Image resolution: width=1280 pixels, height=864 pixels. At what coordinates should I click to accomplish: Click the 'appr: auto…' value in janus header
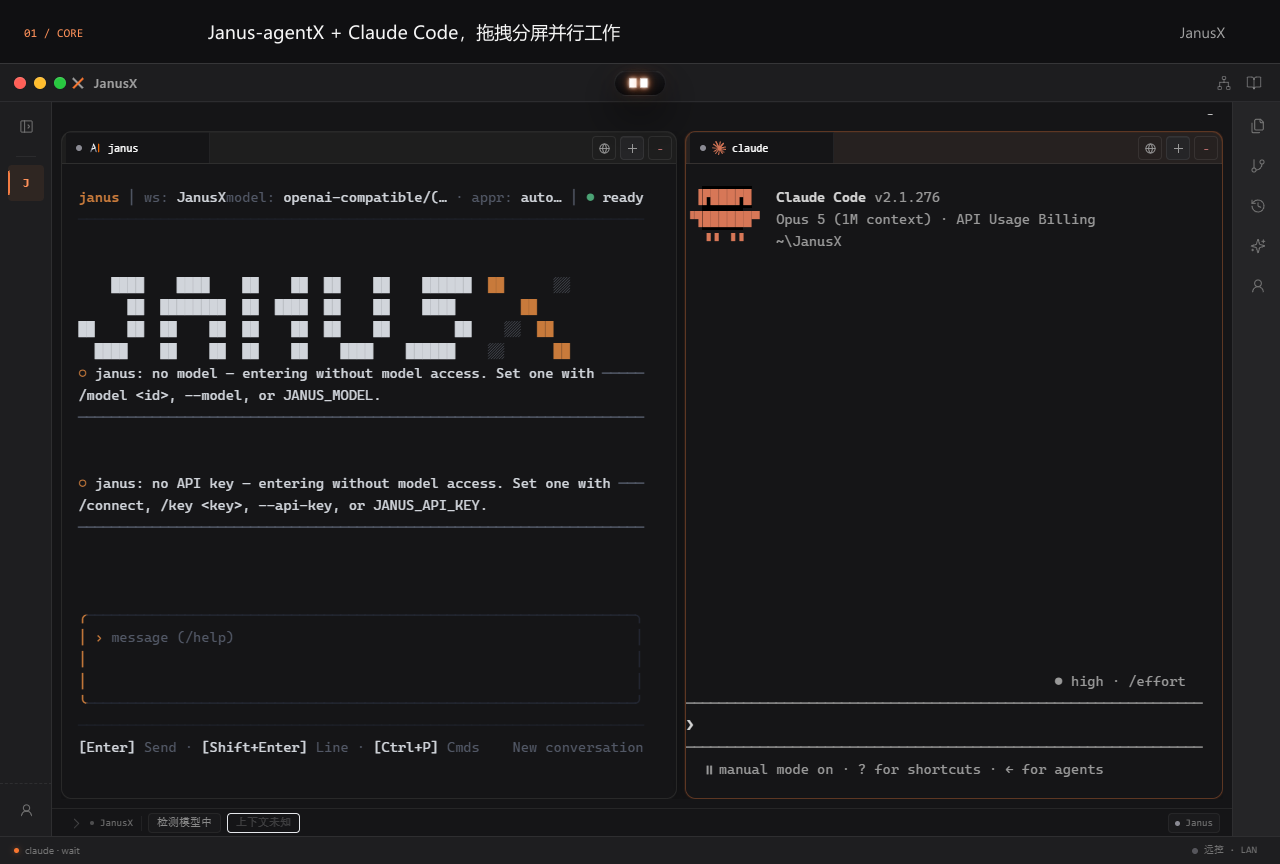pos(517,197)
